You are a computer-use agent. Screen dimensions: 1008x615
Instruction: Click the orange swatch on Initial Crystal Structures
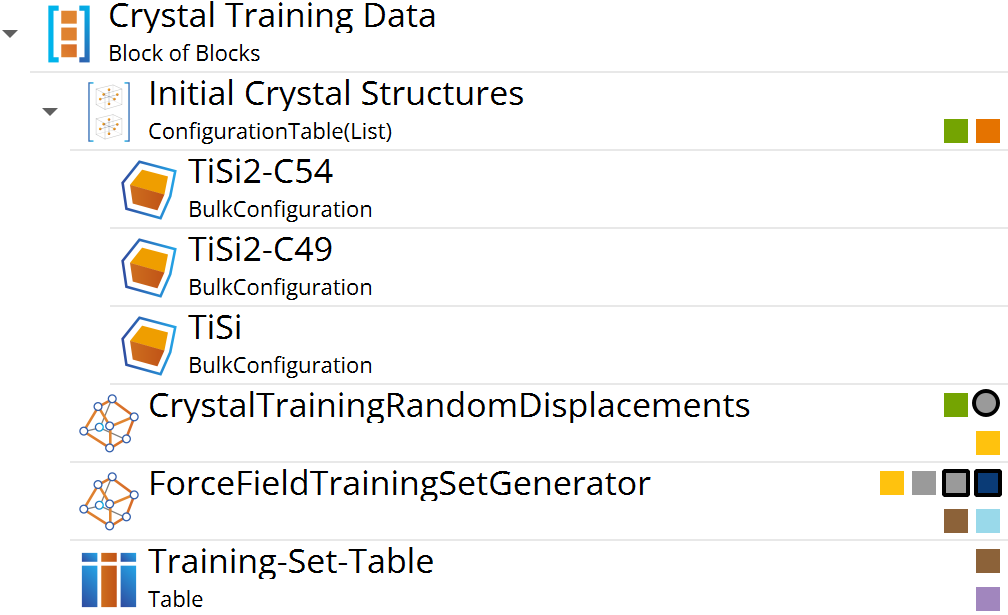click(988, 131)
